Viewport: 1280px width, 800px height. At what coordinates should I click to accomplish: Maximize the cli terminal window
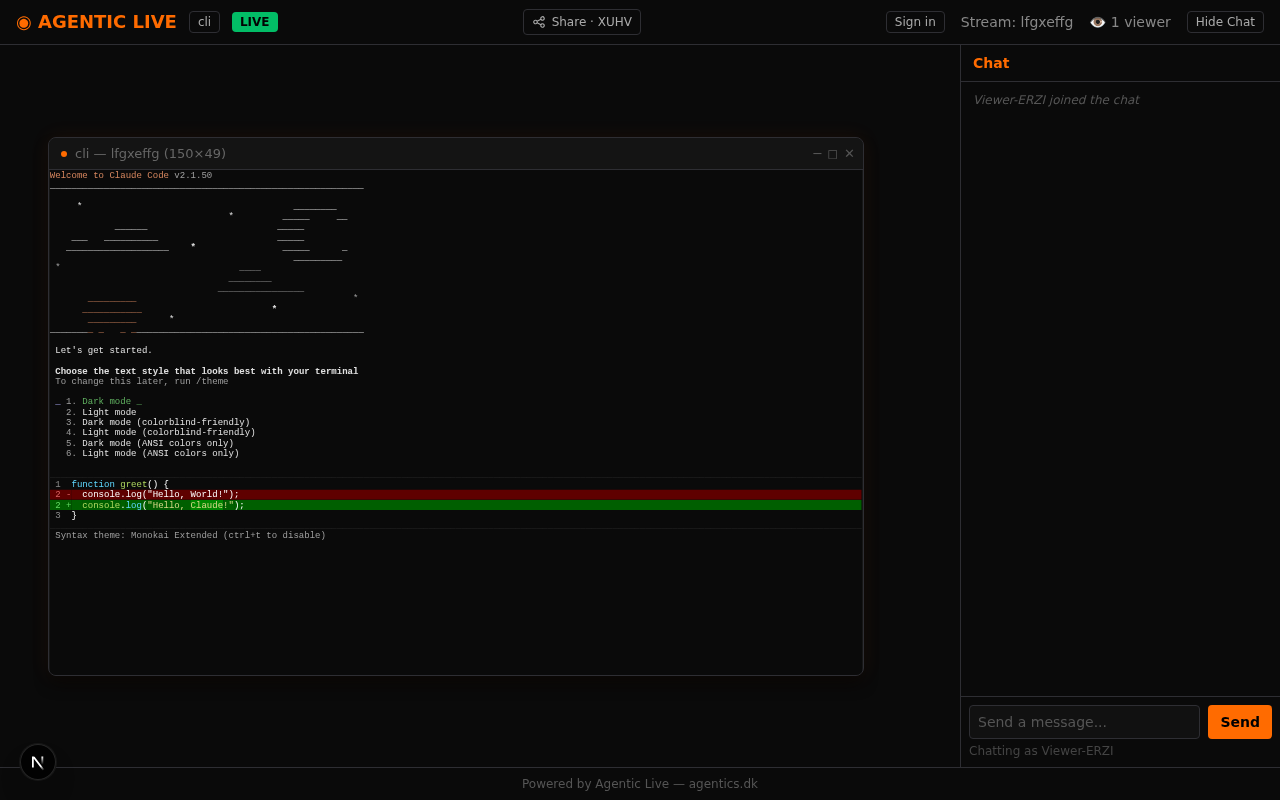point(833,154)
